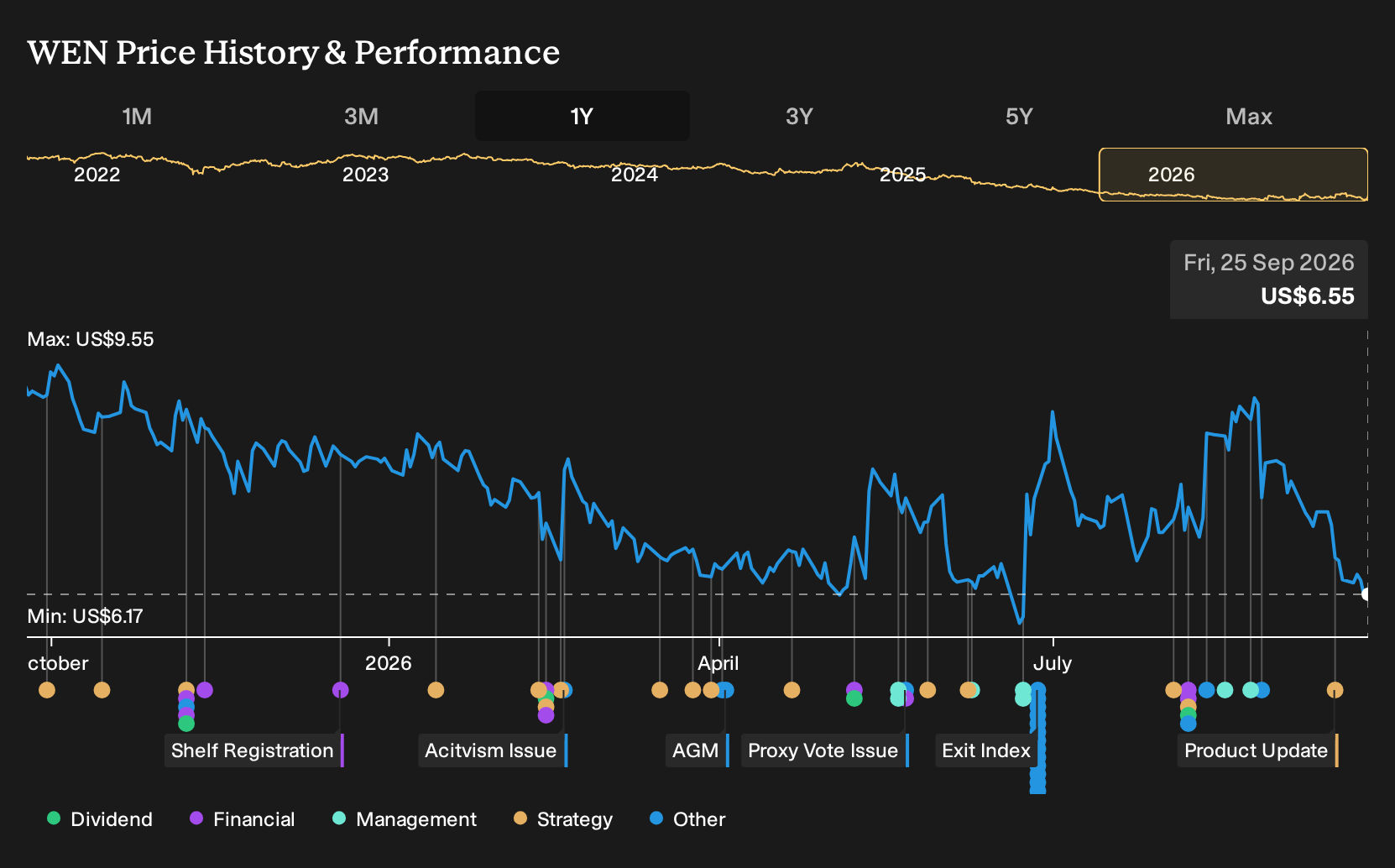Open the Product Update event label
The width and height of the screenshot is (1395, 868).
click(1257, 750)
